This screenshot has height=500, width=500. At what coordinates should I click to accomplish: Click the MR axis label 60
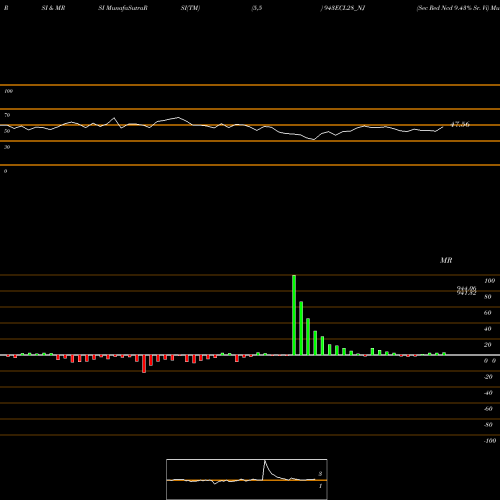(488, 313)
